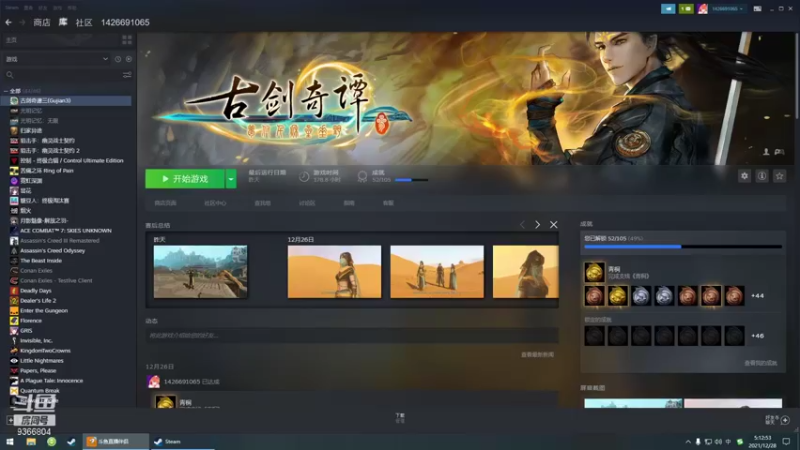Click the achievements ribbon icon near play button
The width and height of the screenshot is (800, 450).
pyautogui.click(x=362, y=177)
